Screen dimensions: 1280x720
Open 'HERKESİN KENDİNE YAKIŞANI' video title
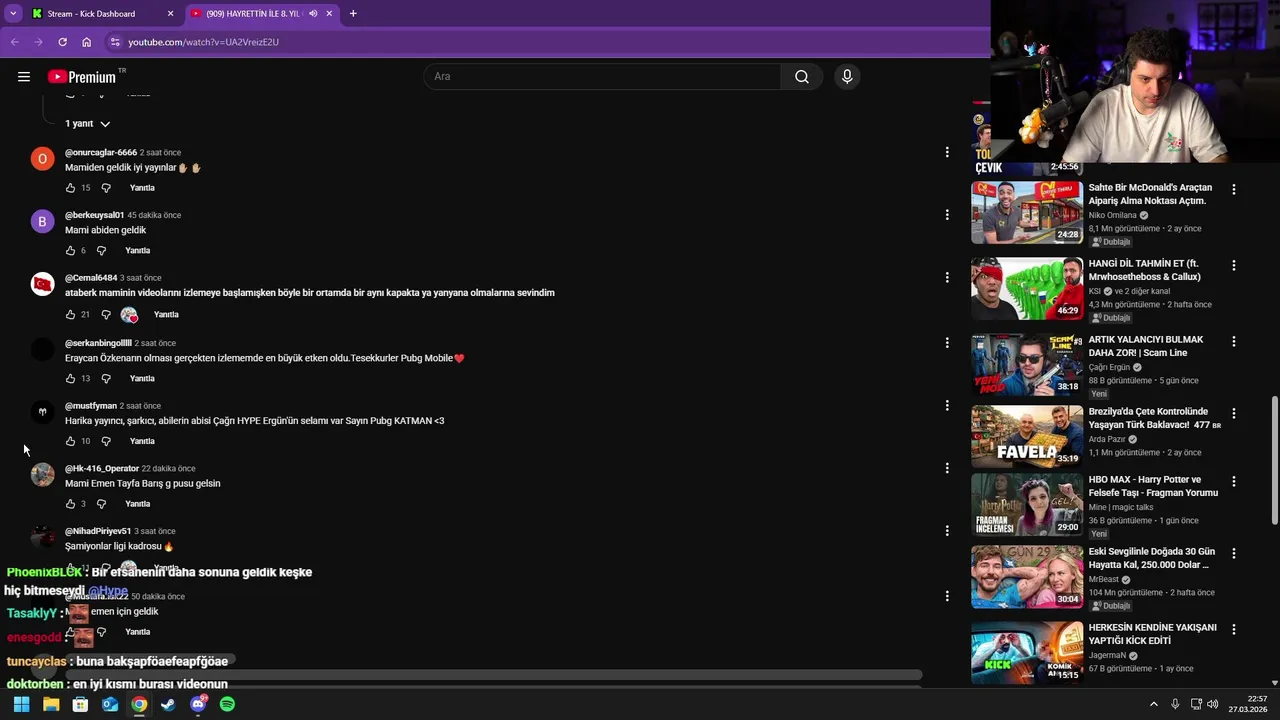point(1152,634)
